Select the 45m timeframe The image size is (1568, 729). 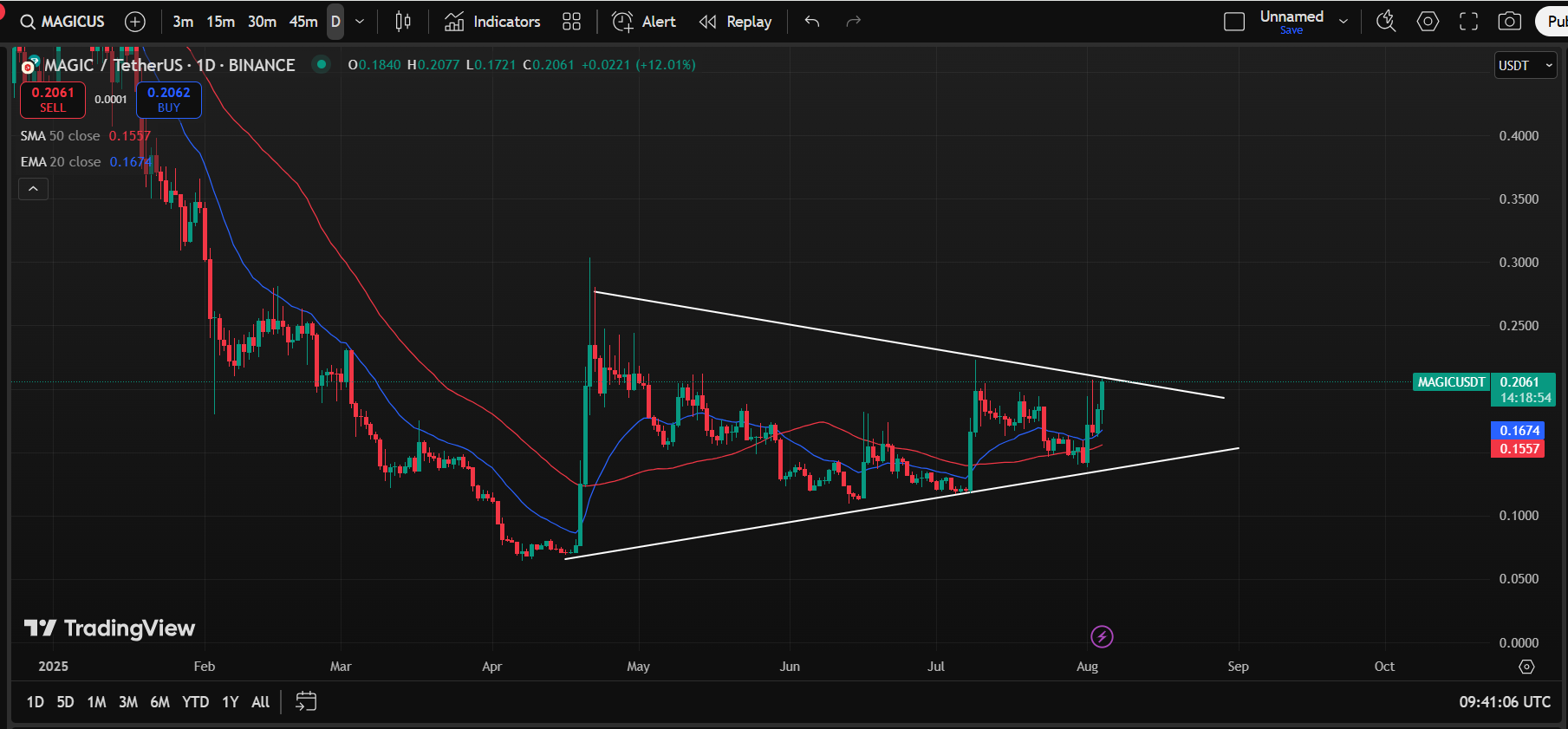(x=303, y=22)
